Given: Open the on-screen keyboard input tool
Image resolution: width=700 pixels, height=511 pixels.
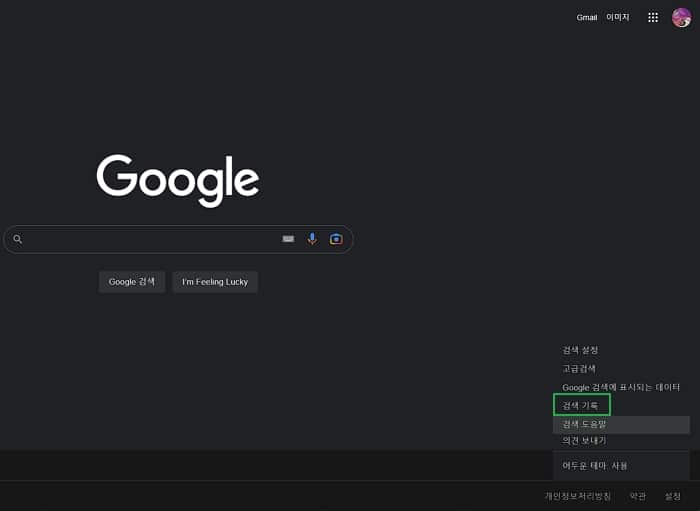Looking at the screenshot, I should point(288,239).
